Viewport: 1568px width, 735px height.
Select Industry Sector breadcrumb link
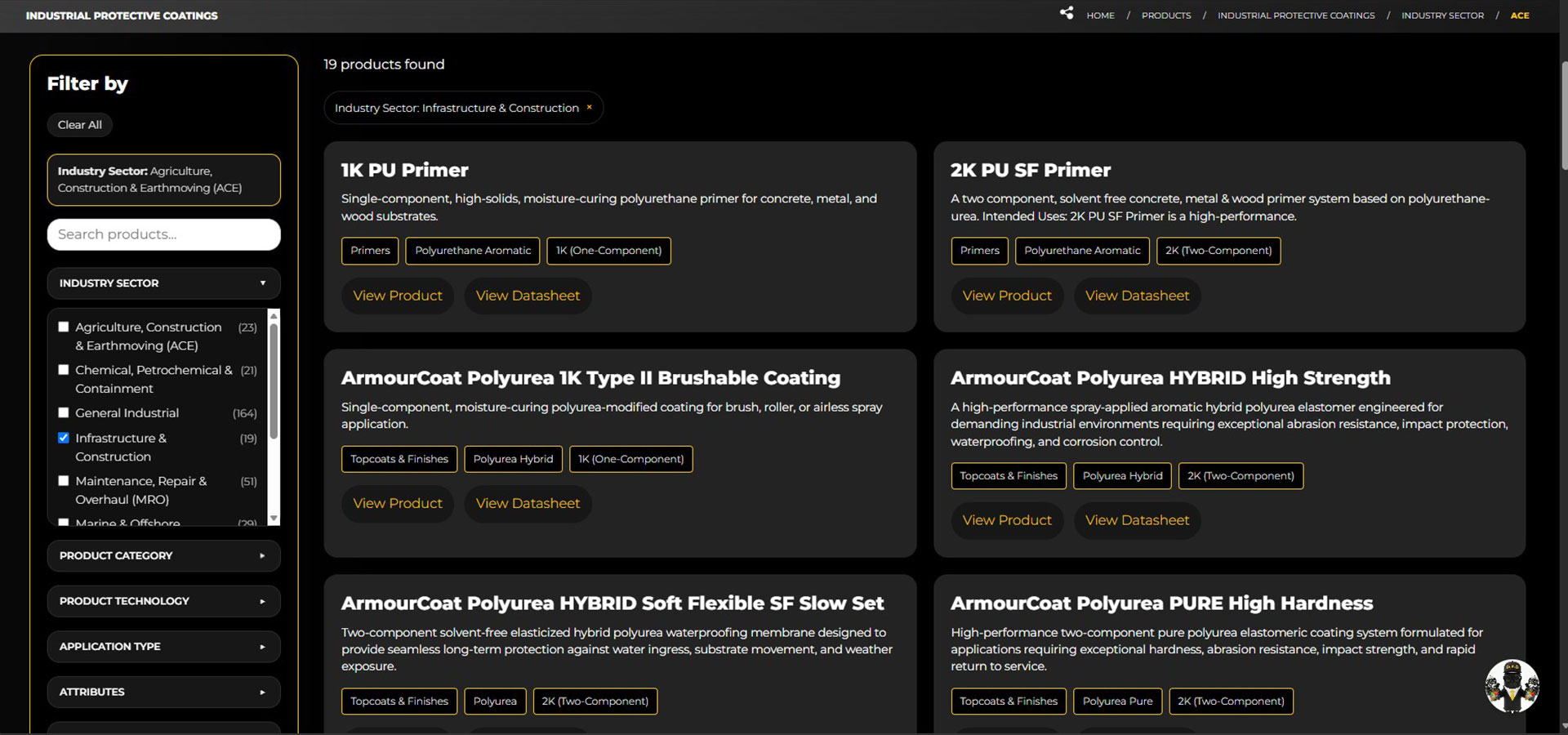(1442, 16)
